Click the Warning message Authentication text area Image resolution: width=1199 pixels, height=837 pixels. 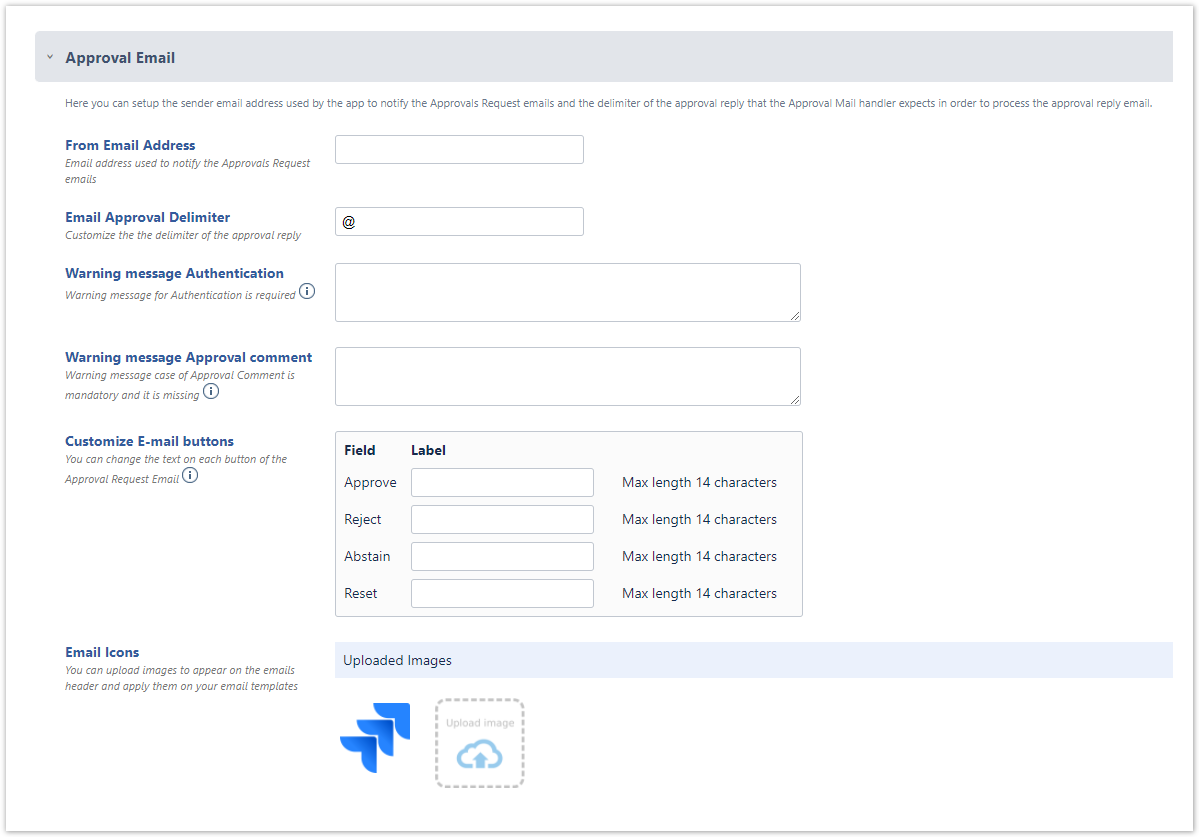(567, 292)
